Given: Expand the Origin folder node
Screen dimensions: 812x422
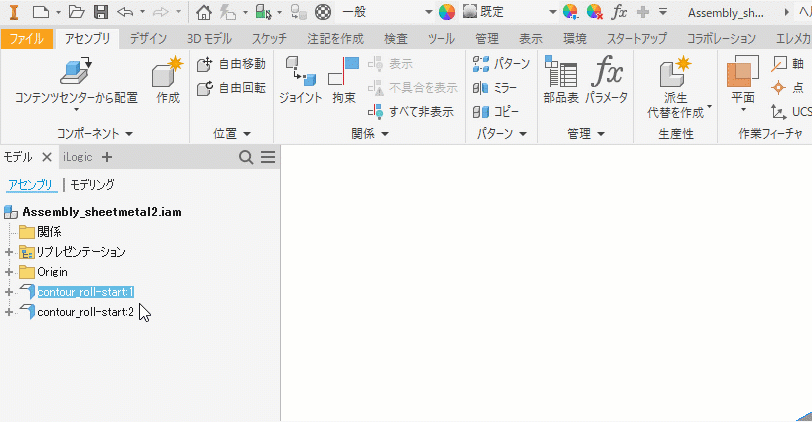Looking at the screenshot, I should (9, 272).
